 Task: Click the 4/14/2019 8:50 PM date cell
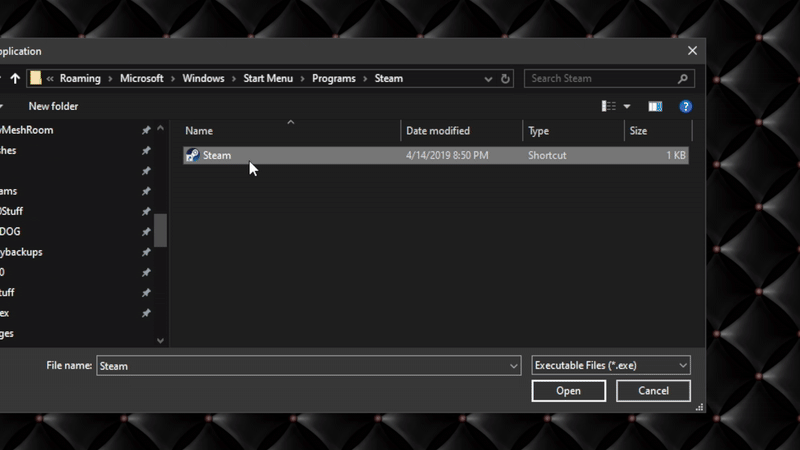[447, 155]
